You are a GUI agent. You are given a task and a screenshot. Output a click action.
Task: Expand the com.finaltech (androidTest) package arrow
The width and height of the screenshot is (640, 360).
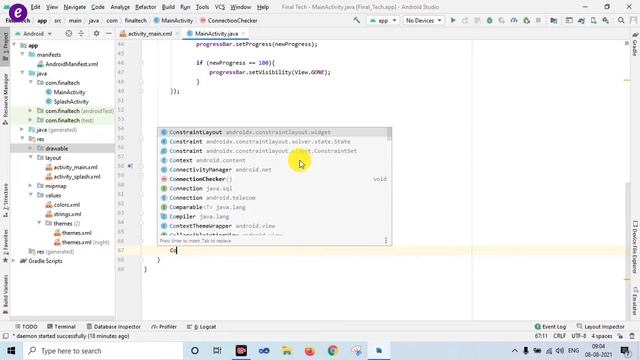click(31, 111)
